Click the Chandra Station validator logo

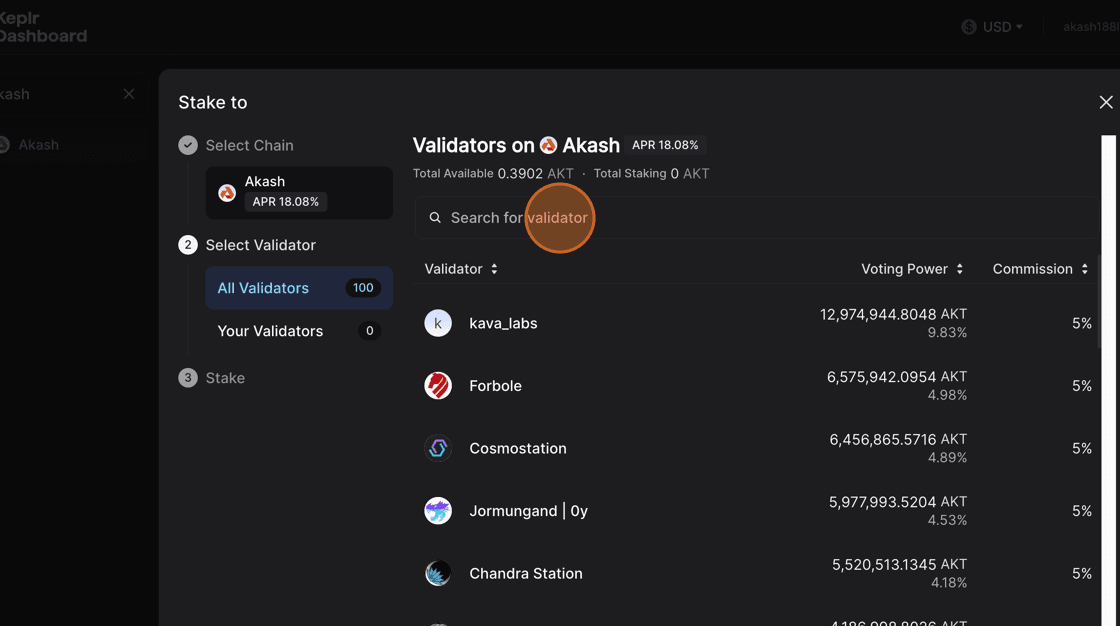[x=438, y=573]
